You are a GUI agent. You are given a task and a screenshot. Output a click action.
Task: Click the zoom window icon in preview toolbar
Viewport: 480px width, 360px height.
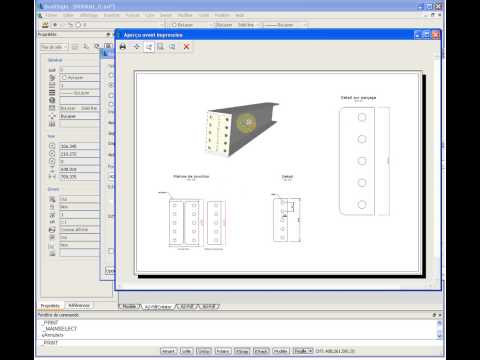[161, 47]
